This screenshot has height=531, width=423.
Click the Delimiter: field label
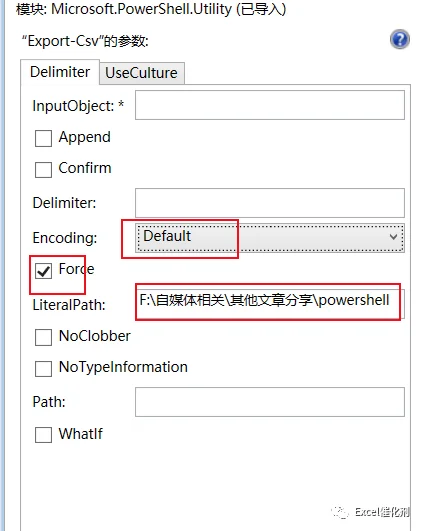click(64, 203)
